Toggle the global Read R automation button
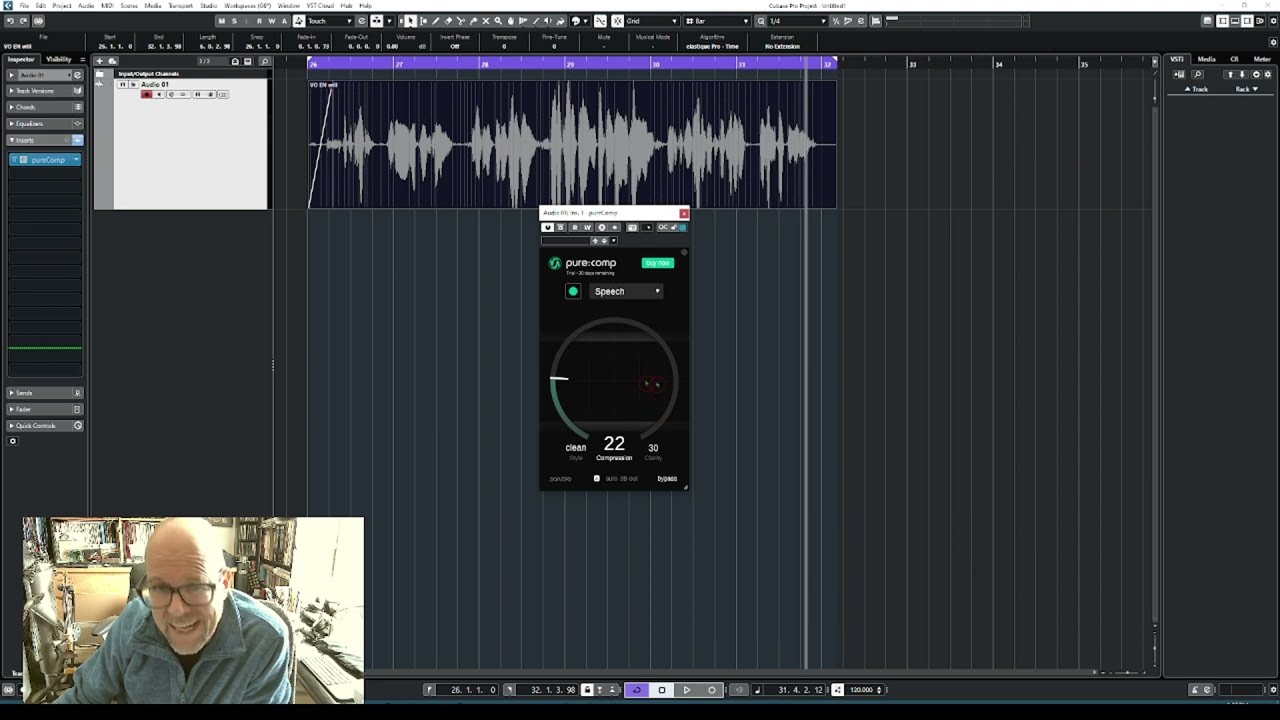 [259, 21]
